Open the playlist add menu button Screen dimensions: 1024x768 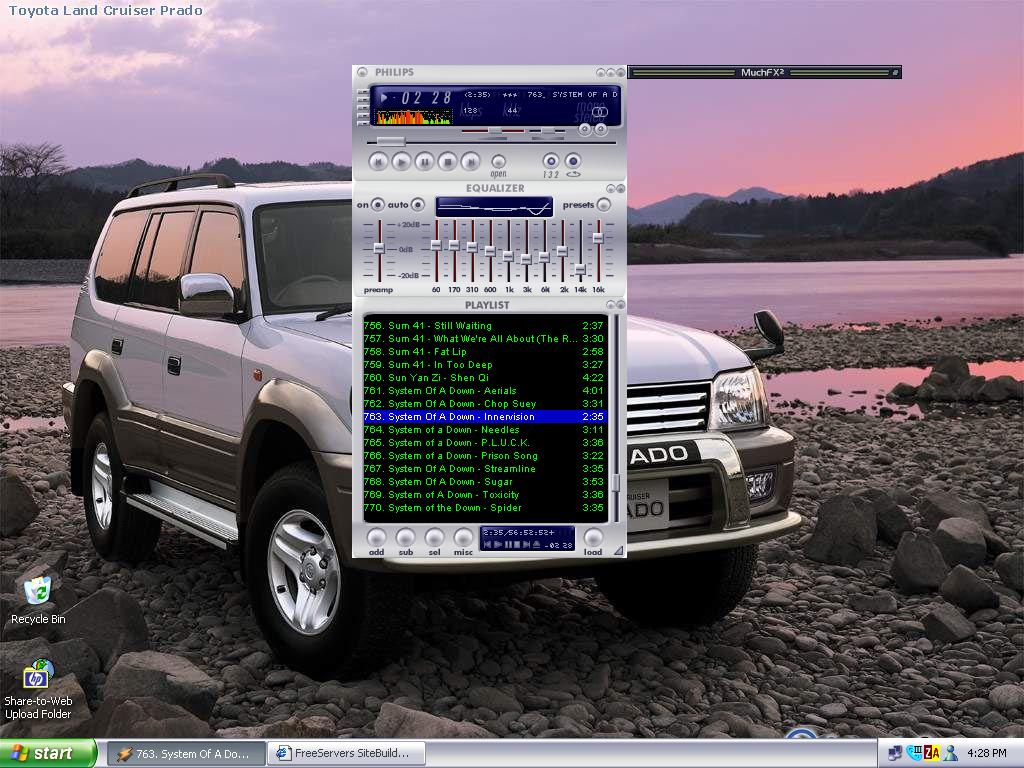pyautogui.click(x=376, y=538)
